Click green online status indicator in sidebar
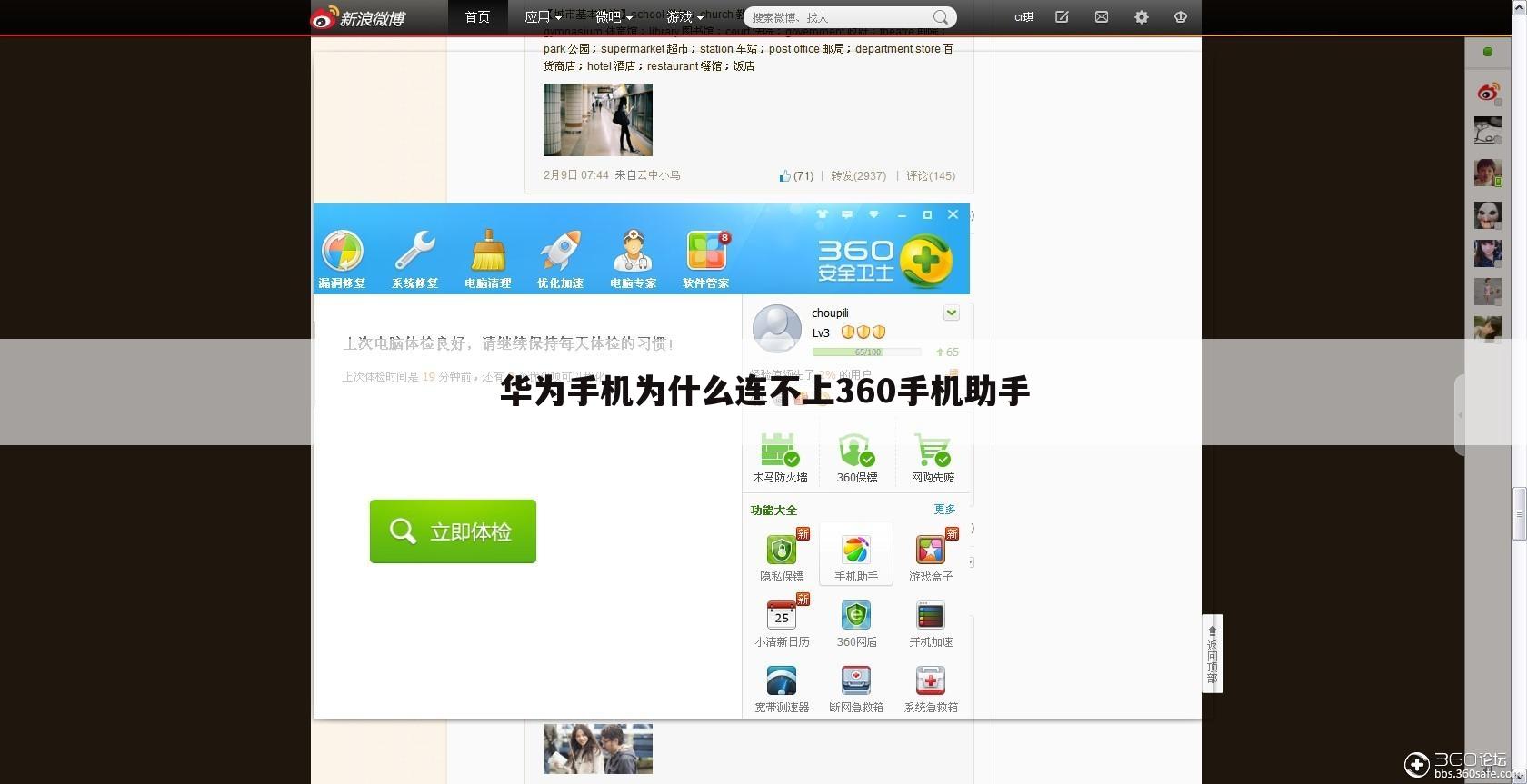This screenshot has height=784, width=1527. tap(1488, 52)
